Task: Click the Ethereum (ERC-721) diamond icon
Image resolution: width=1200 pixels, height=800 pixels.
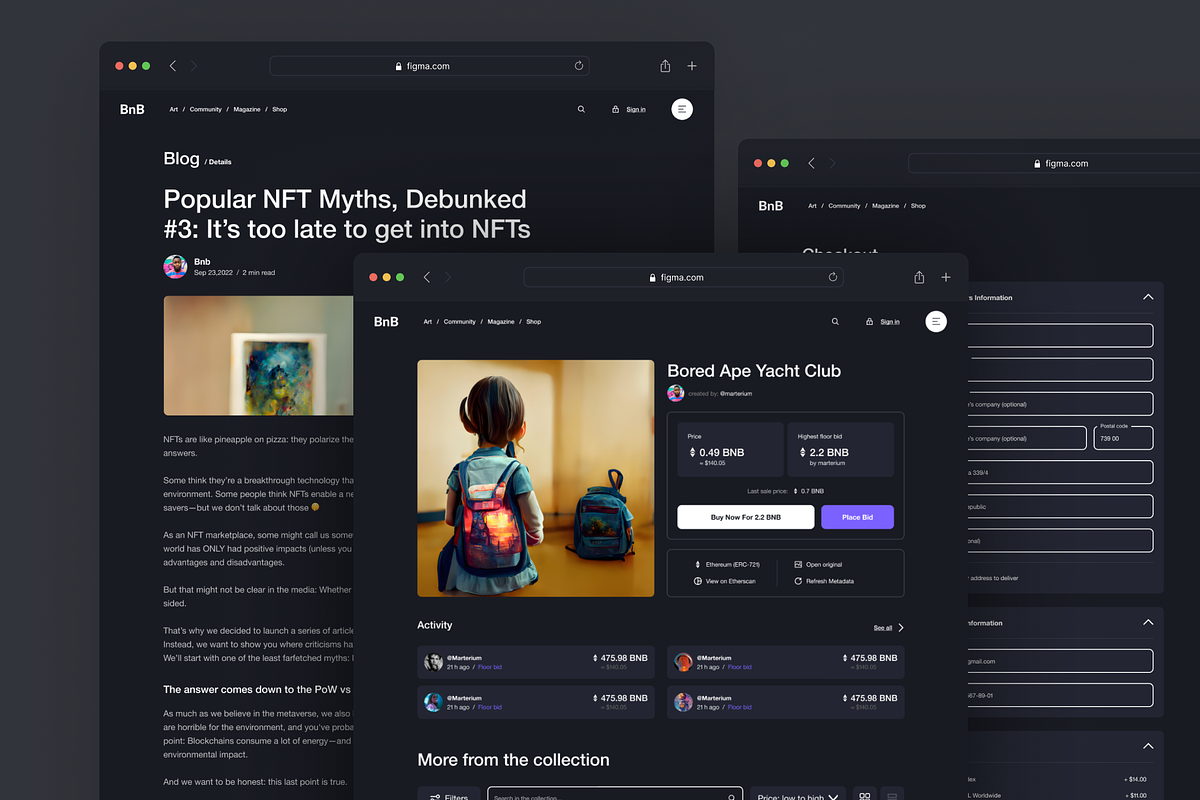Action: pos(698,565)
